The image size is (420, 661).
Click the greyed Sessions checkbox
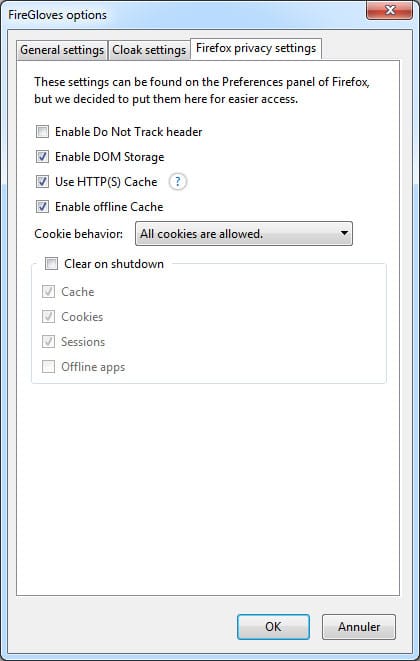(48, 341)
